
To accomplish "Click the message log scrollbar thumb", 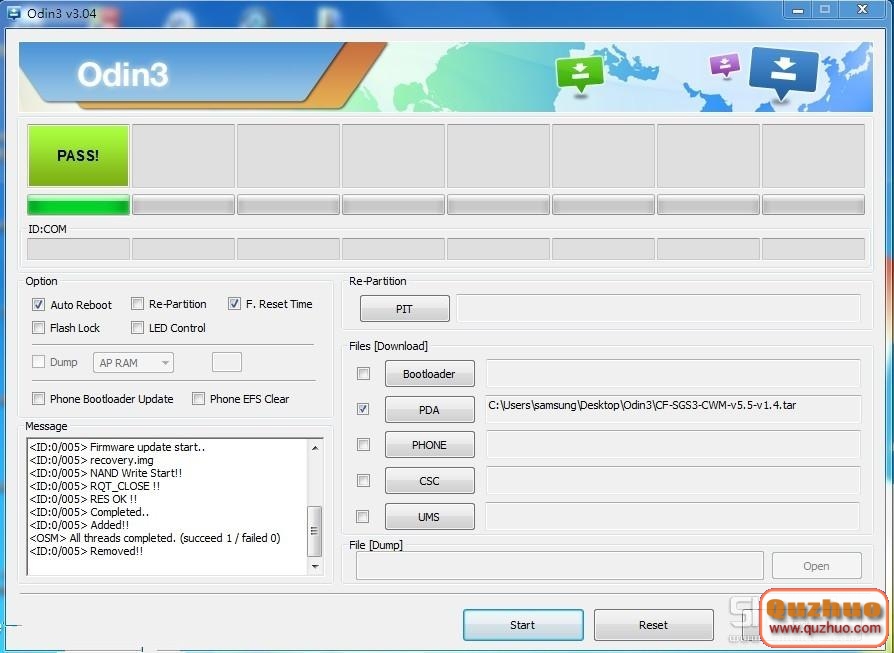I will [x=315, y=531].
